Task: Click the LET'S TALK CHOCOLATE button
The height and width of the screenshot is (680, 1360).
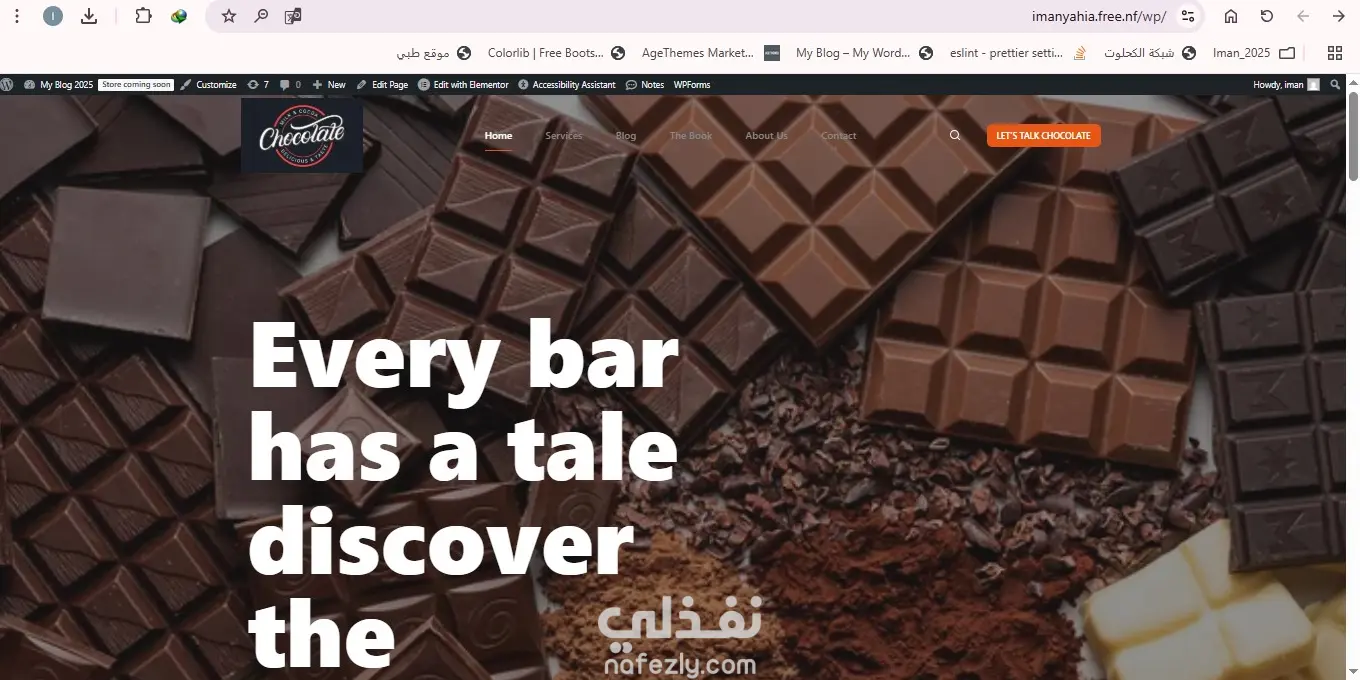Action: coord(1043,135)
